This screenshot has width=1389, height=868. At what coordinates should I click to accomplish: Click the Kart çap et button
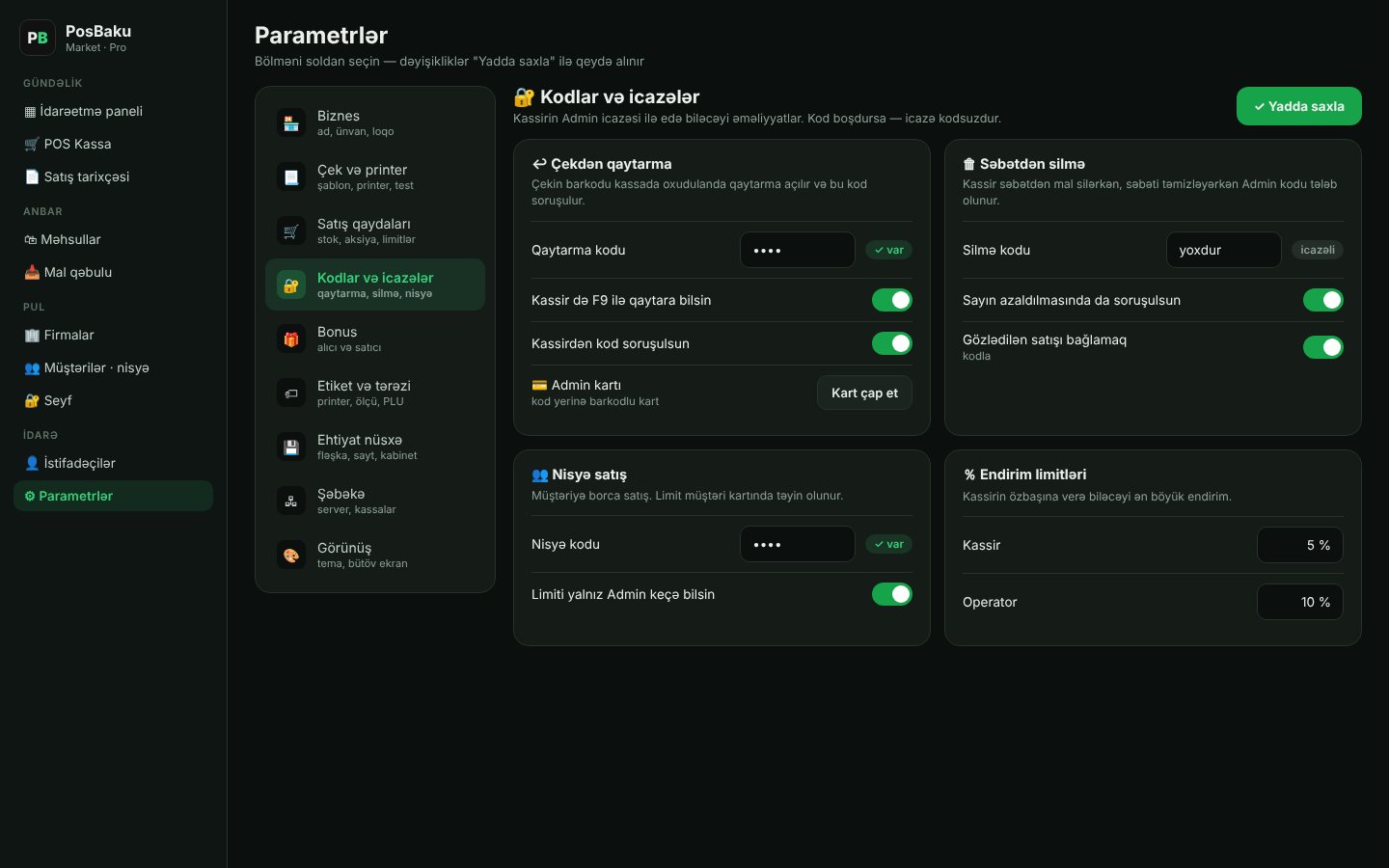pyautogui.click(x=864, y=393)
